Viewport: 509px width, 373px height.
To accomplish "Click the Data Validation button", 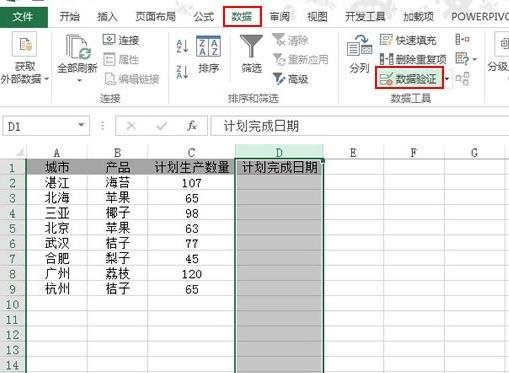I will [x=409, y=79].
